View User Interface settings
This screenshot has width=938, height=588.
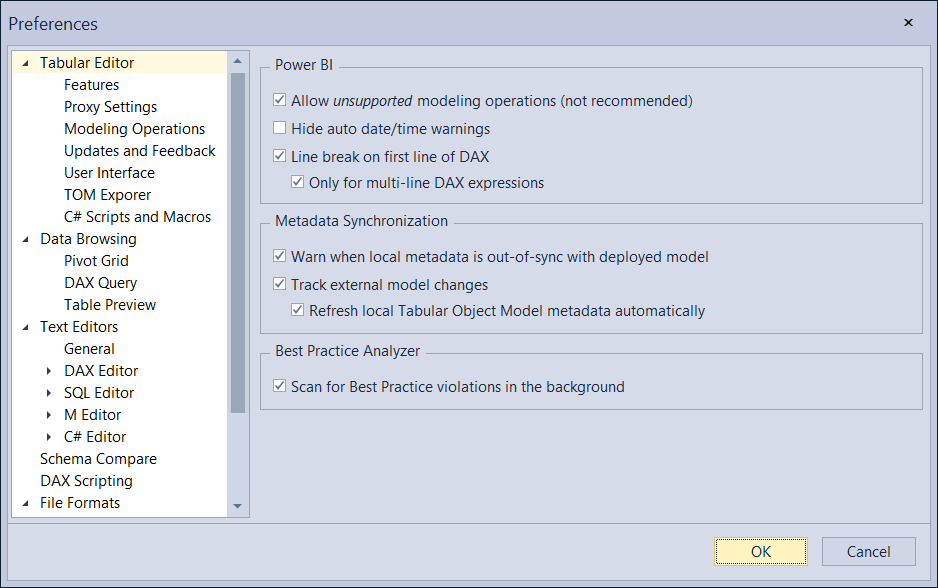(109, 172)
